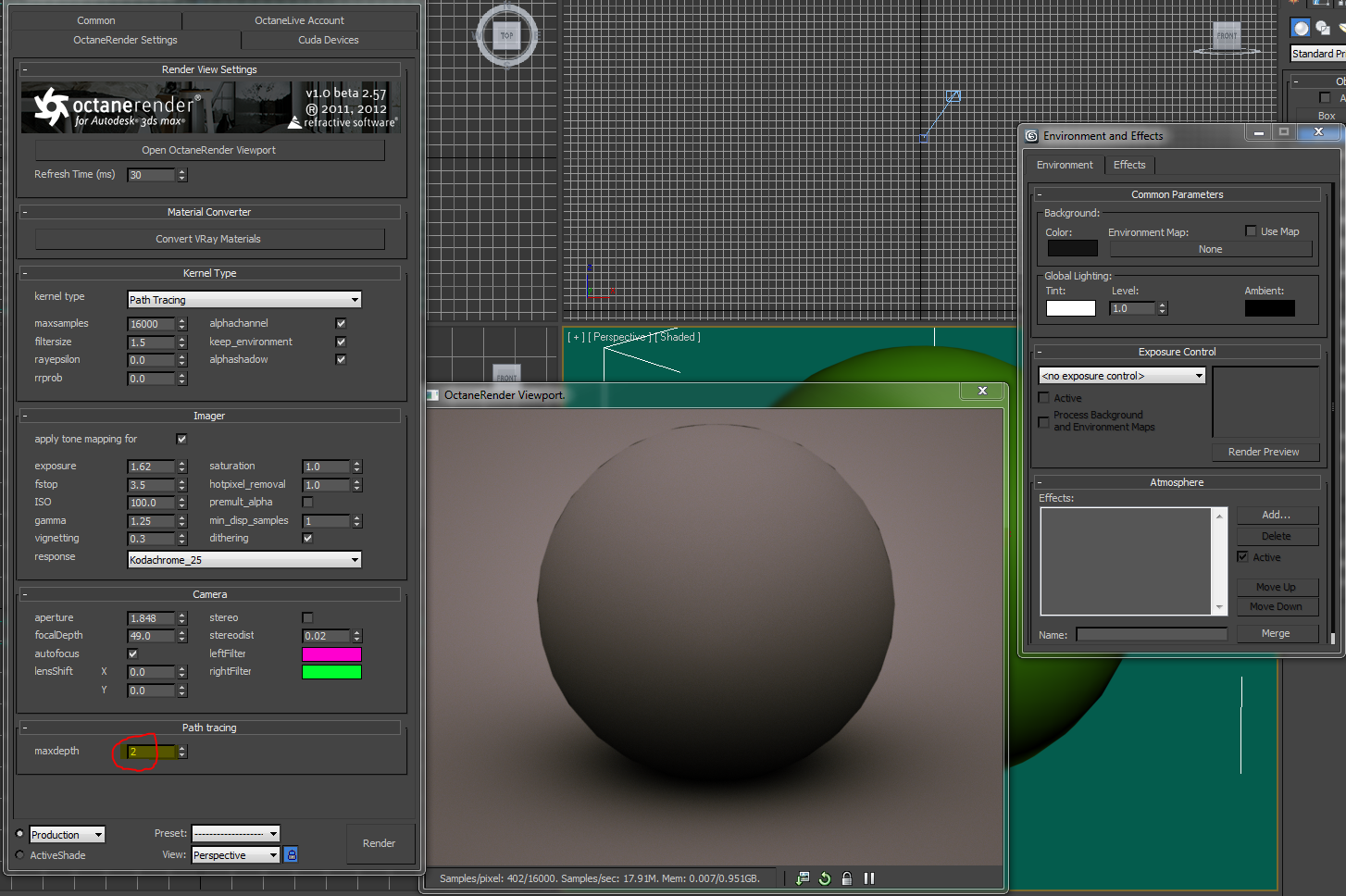This screenshot has height=896, width=1346.
Task: Click the magenta leftFilter color swatch
Action: [331, 654]
